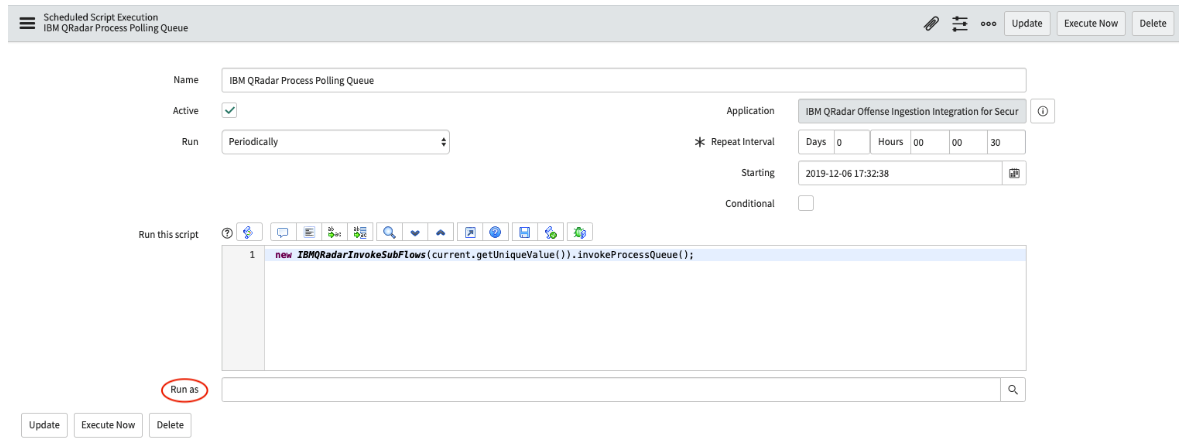Open the three-dots more options menu

pyautogui.click(x=989, y=23)
